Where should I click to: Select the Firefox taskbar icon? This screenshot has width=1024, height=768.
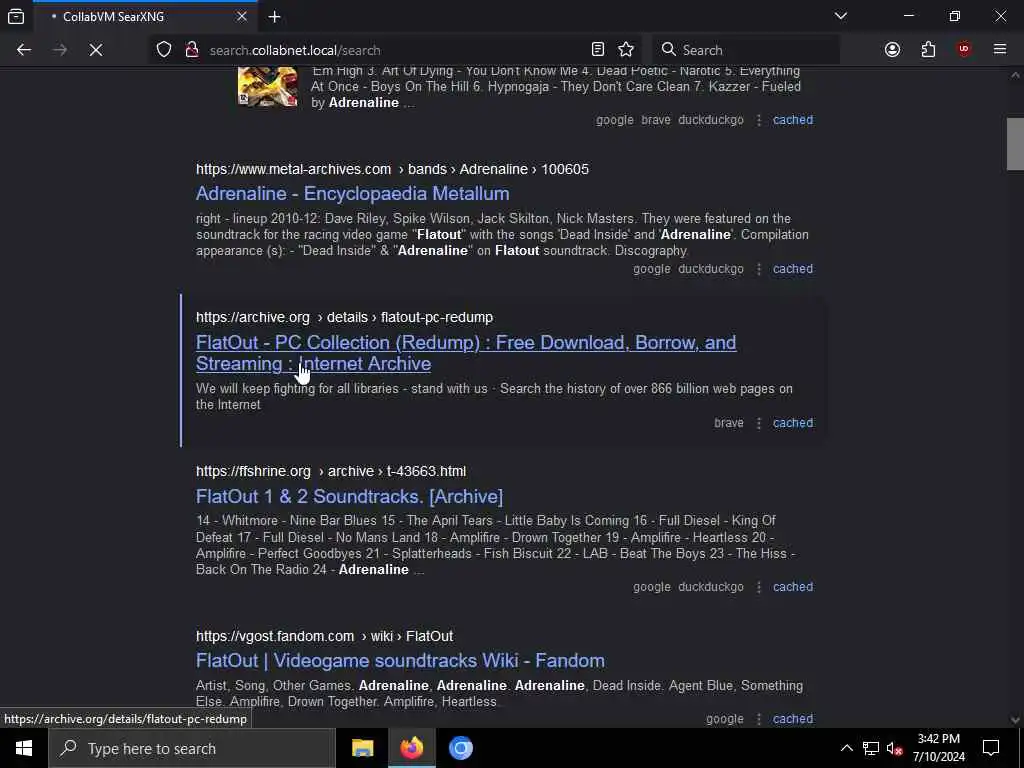point(411,748)
